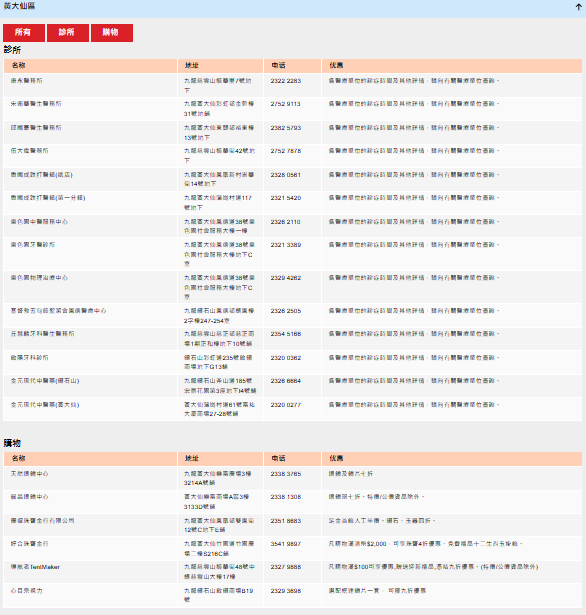The image size is (586, 615).
Task: Click the phone number 2354 5188
Action: tap(286, 334)
